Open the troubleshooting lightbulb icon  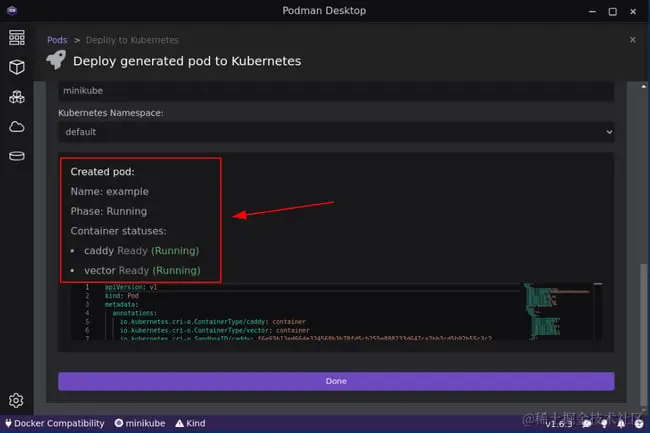tap(604, 423)
